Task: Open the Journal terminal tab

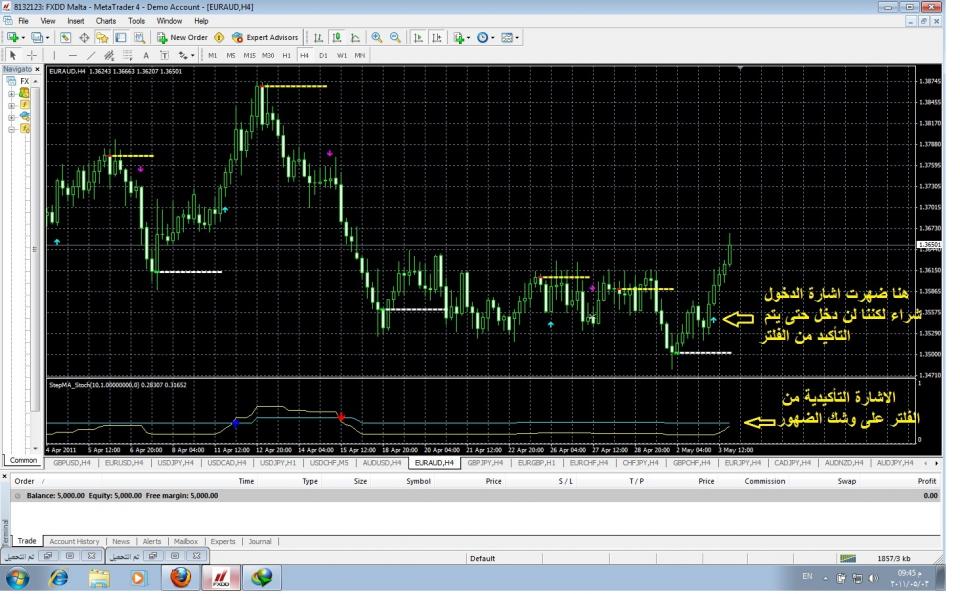Action: tap(260, 541)
